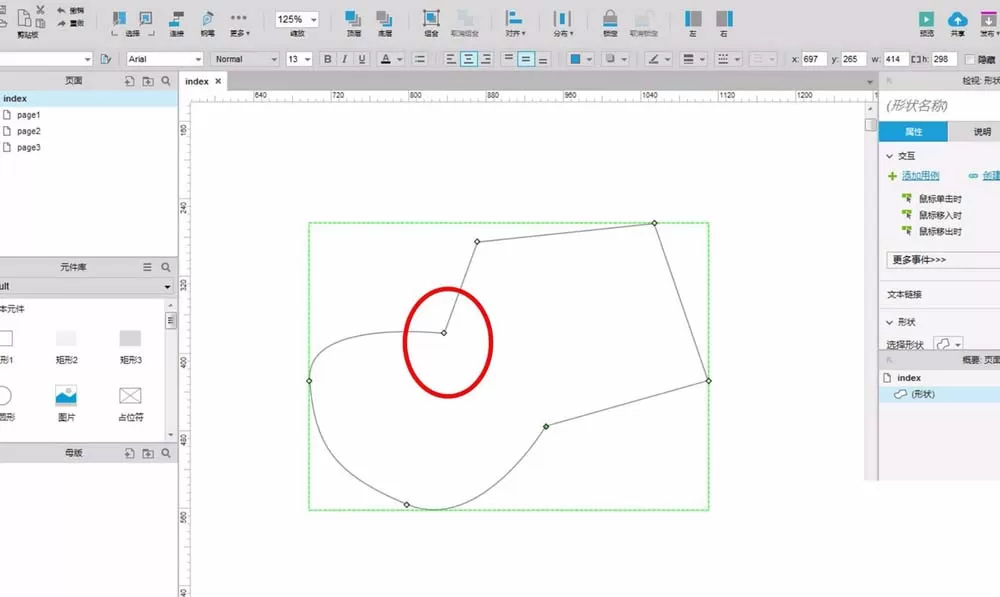Check the Hidden checkbox
This screenshot has width=1000, height=597.
coord(970,59)
